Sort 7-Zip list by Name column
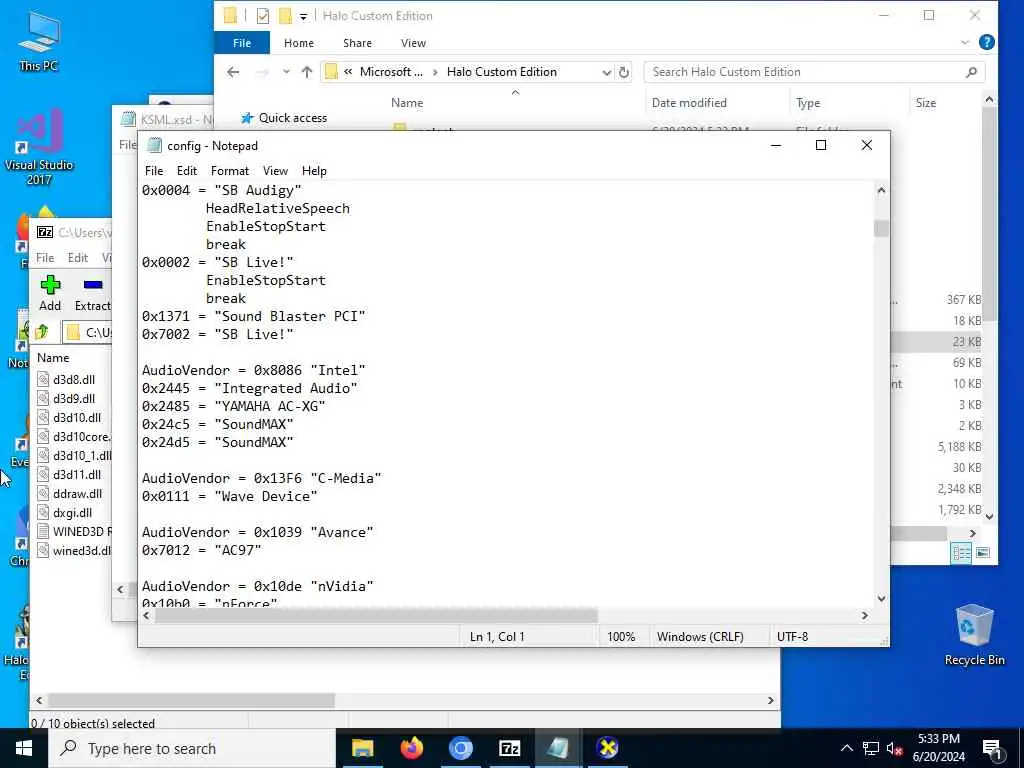Viewport: 1024px width, 768px height. point(53,357)
